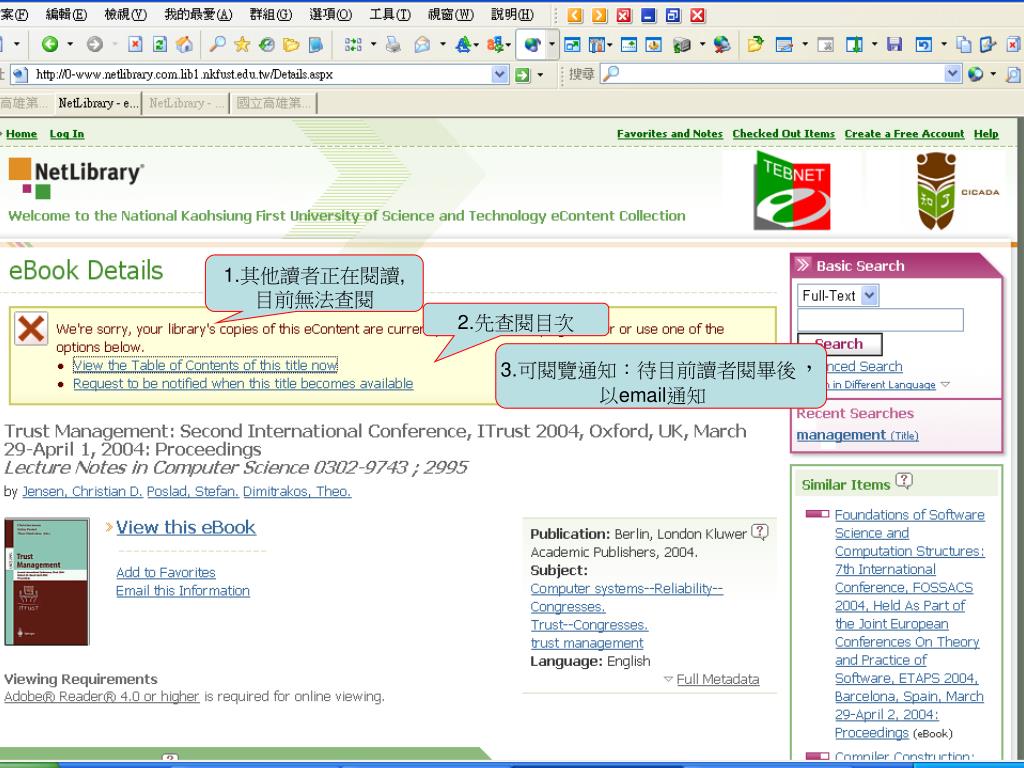Click the Trust--Congresses. subject link

(589, 625)
